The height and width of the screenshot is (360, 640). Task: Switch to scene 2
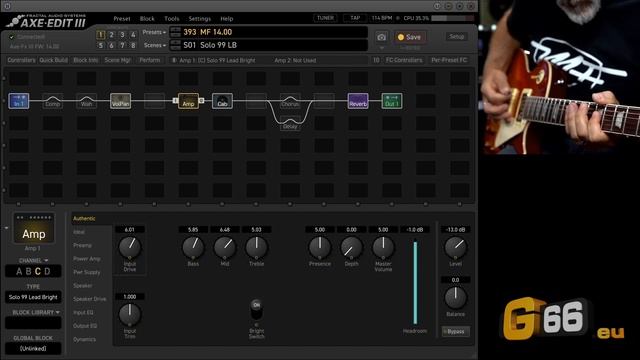pos(111,35)
